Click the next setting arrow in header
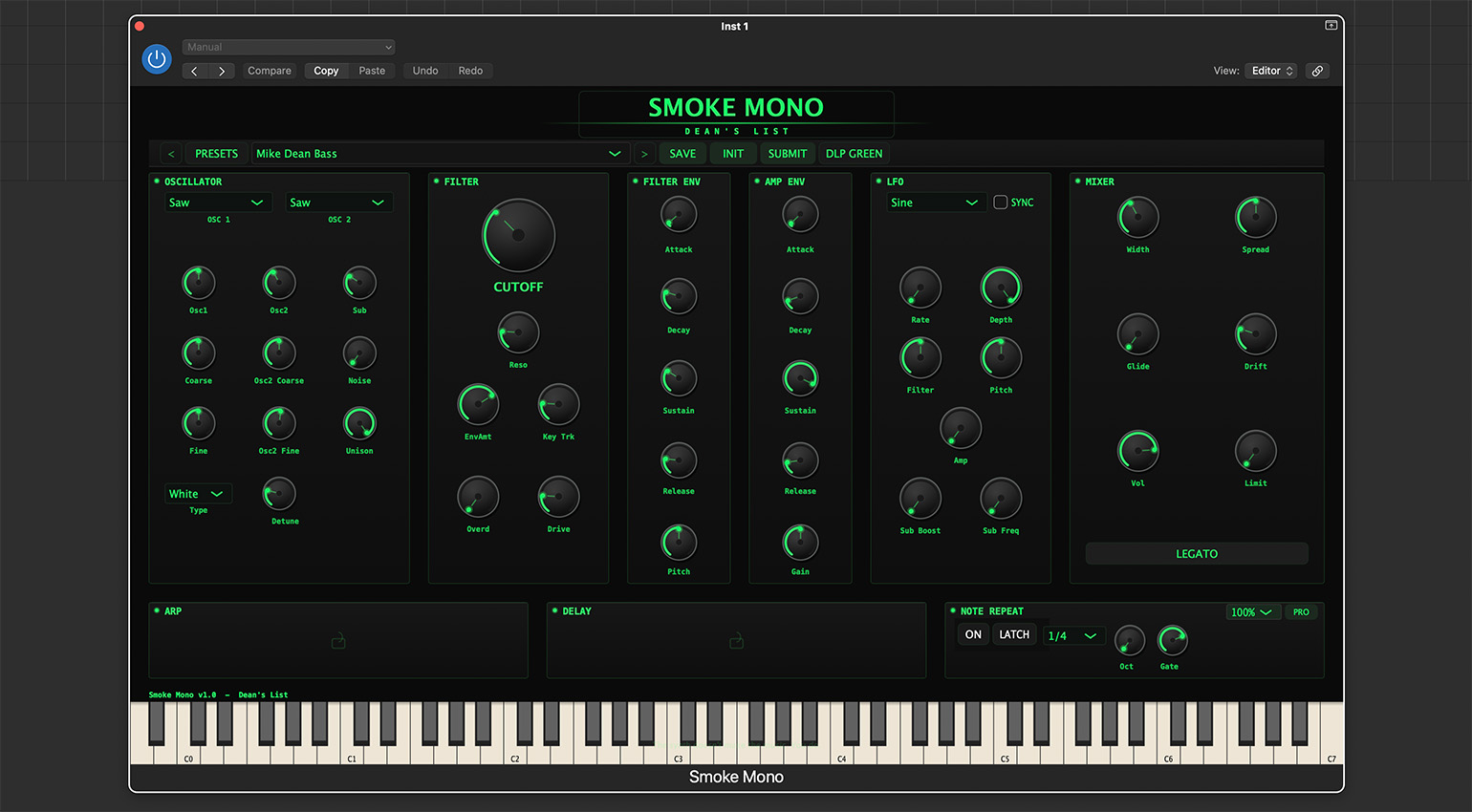1472x812 pixels. click(x=222, y=71)
